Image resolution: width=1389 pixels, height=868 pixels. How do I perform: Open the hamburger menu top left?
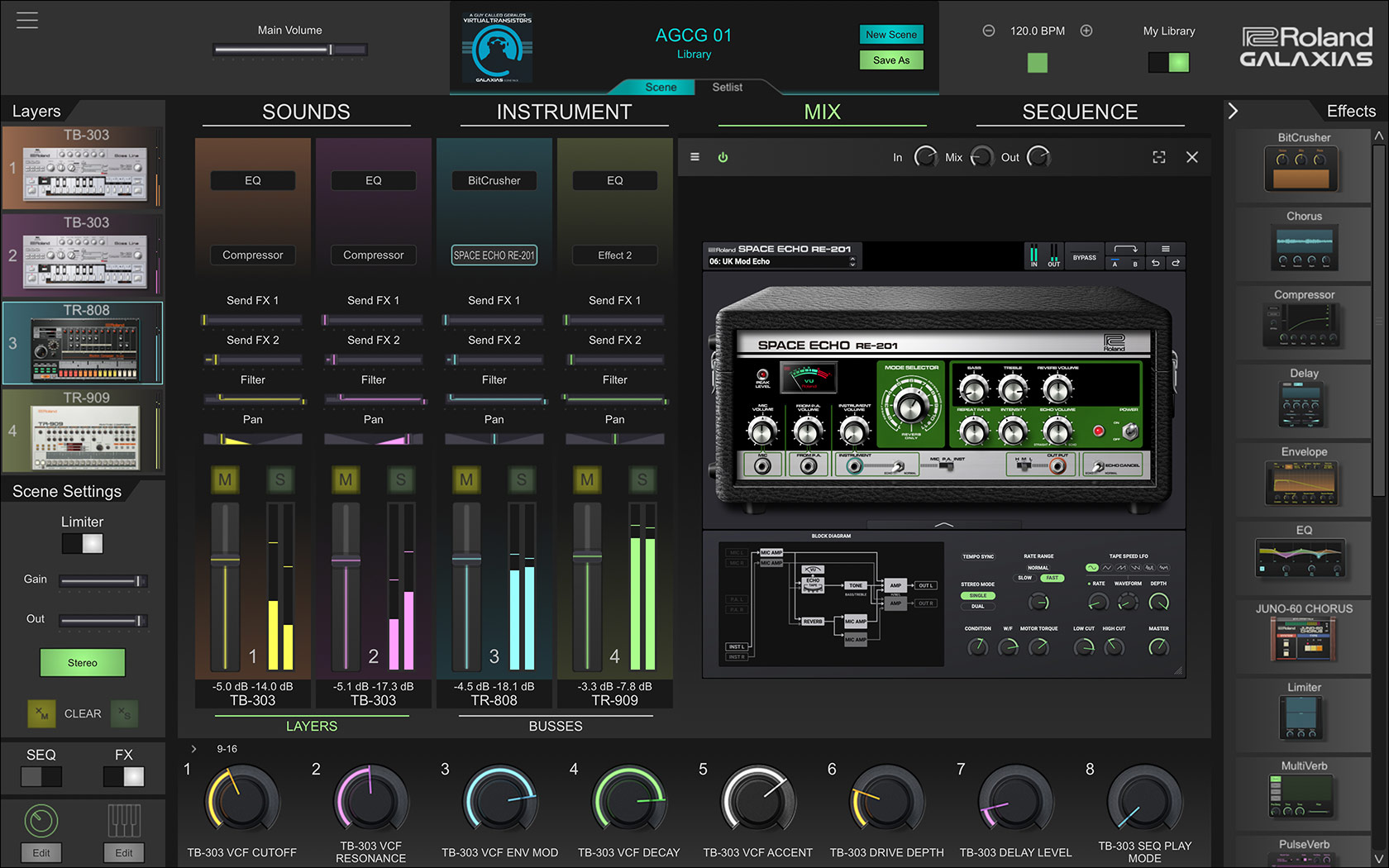pos(26,20)
